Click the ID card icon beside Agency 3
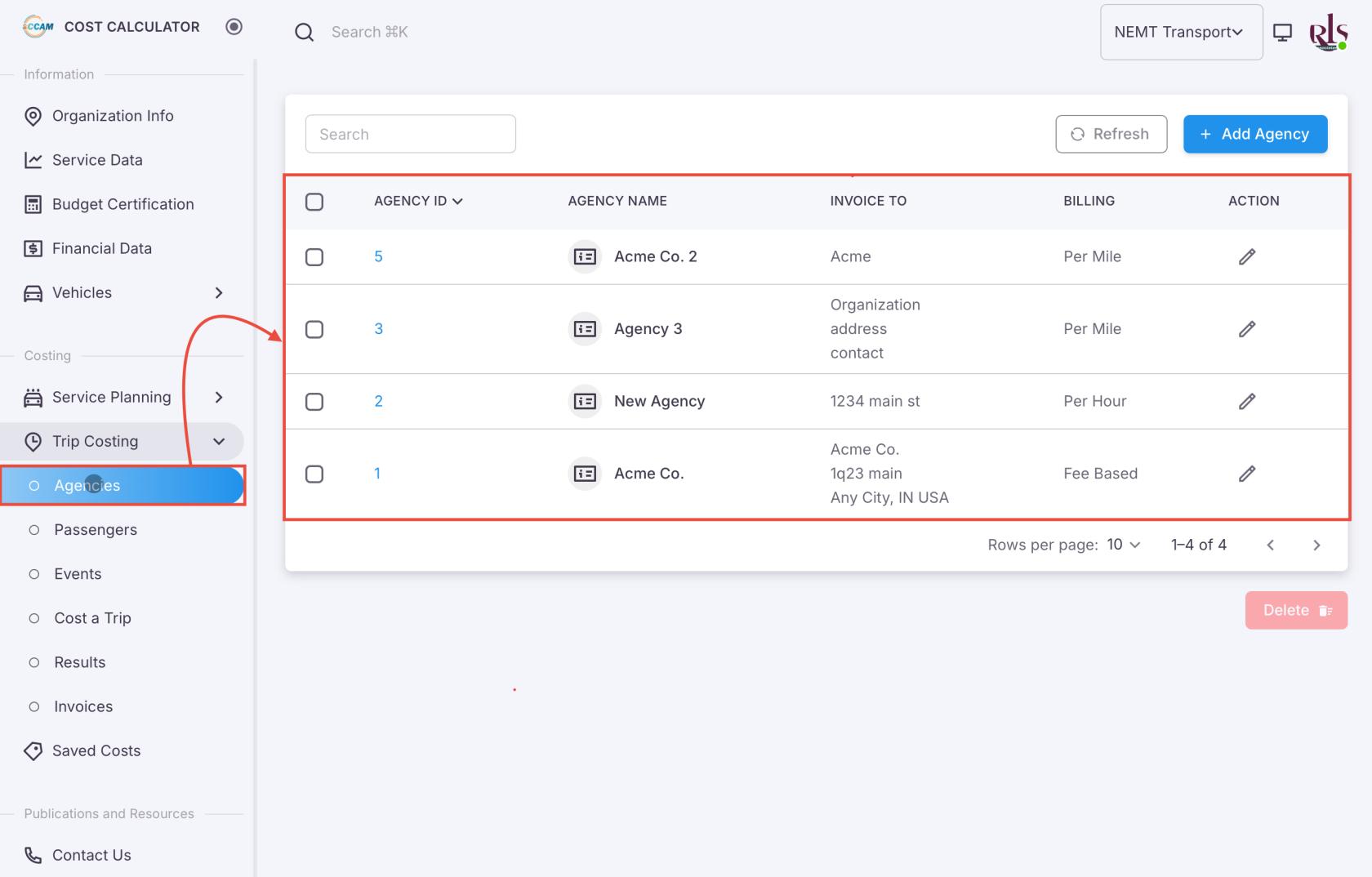This screenshot has width=1372, height=877. 585,329
